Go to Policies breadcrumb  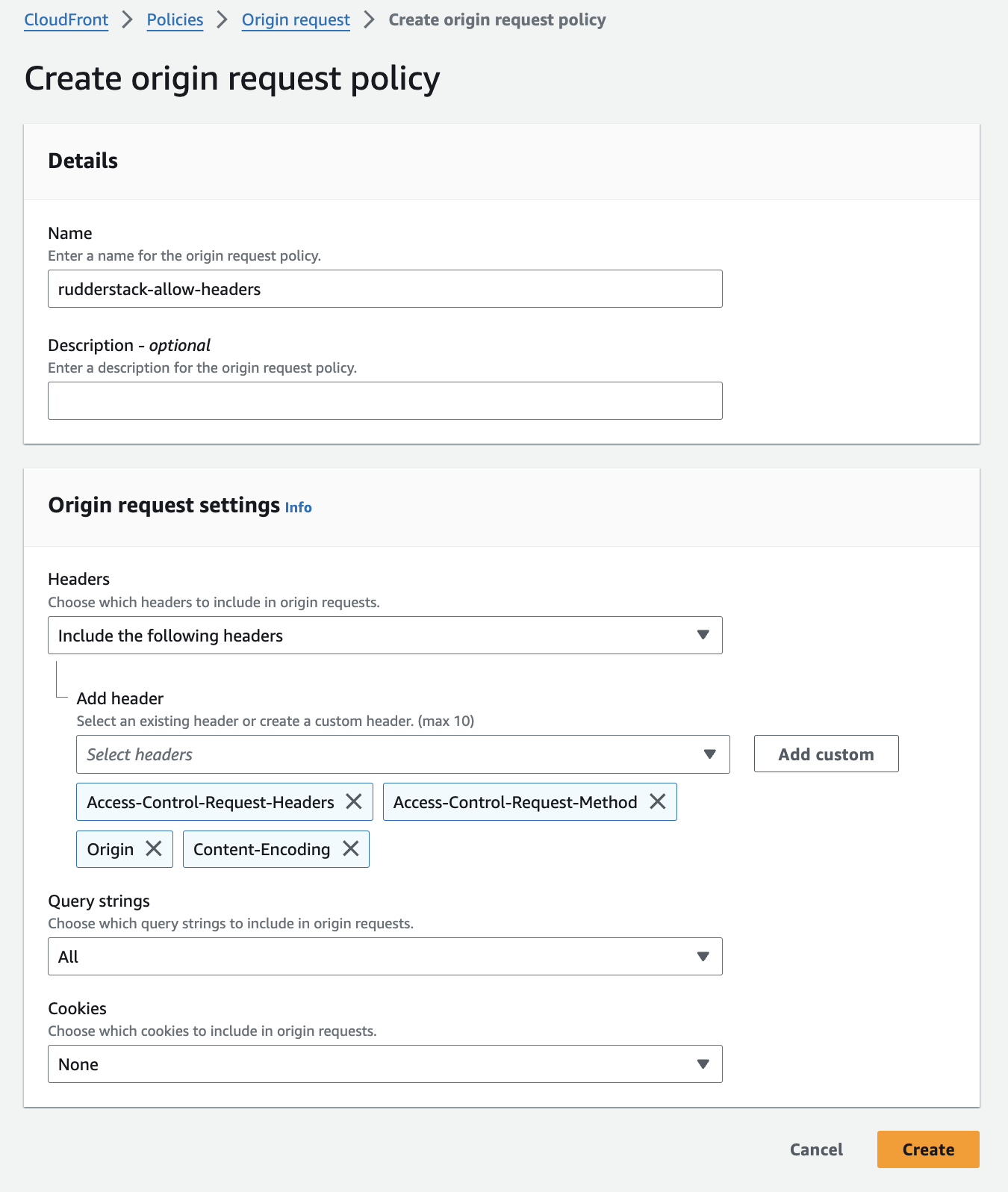(x=175, y=20)
